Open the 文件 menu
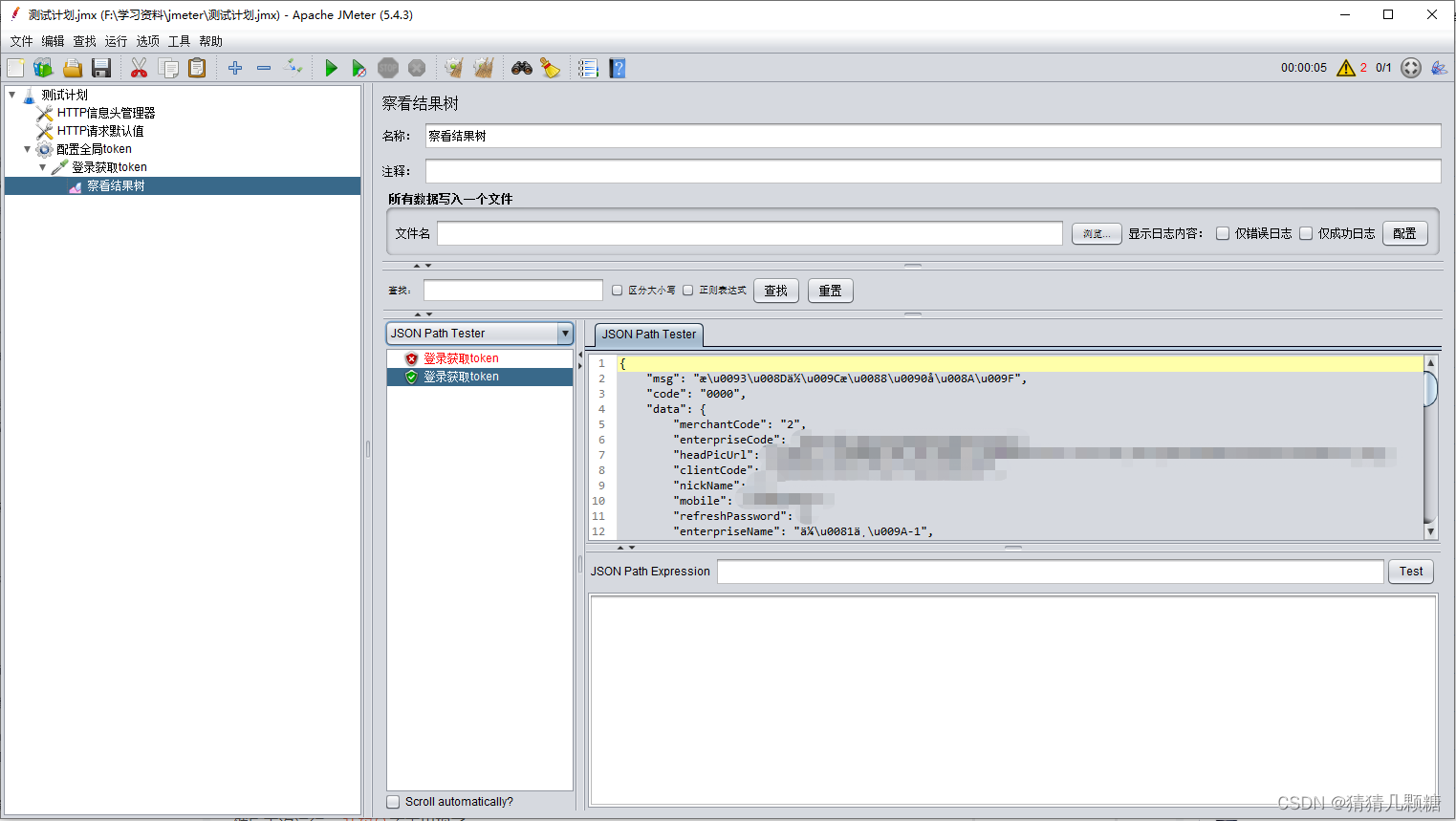1456x821 pixels. [21, 41]
